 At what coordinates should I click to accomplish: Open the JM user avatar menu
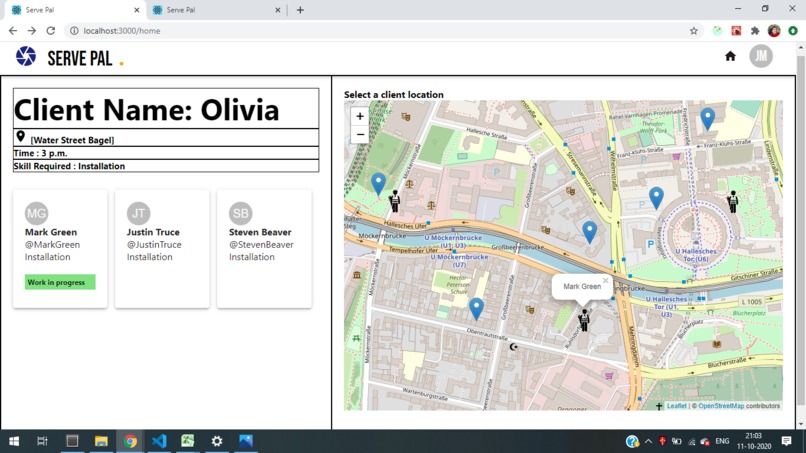pyautogui.click(x=761, y=56)
